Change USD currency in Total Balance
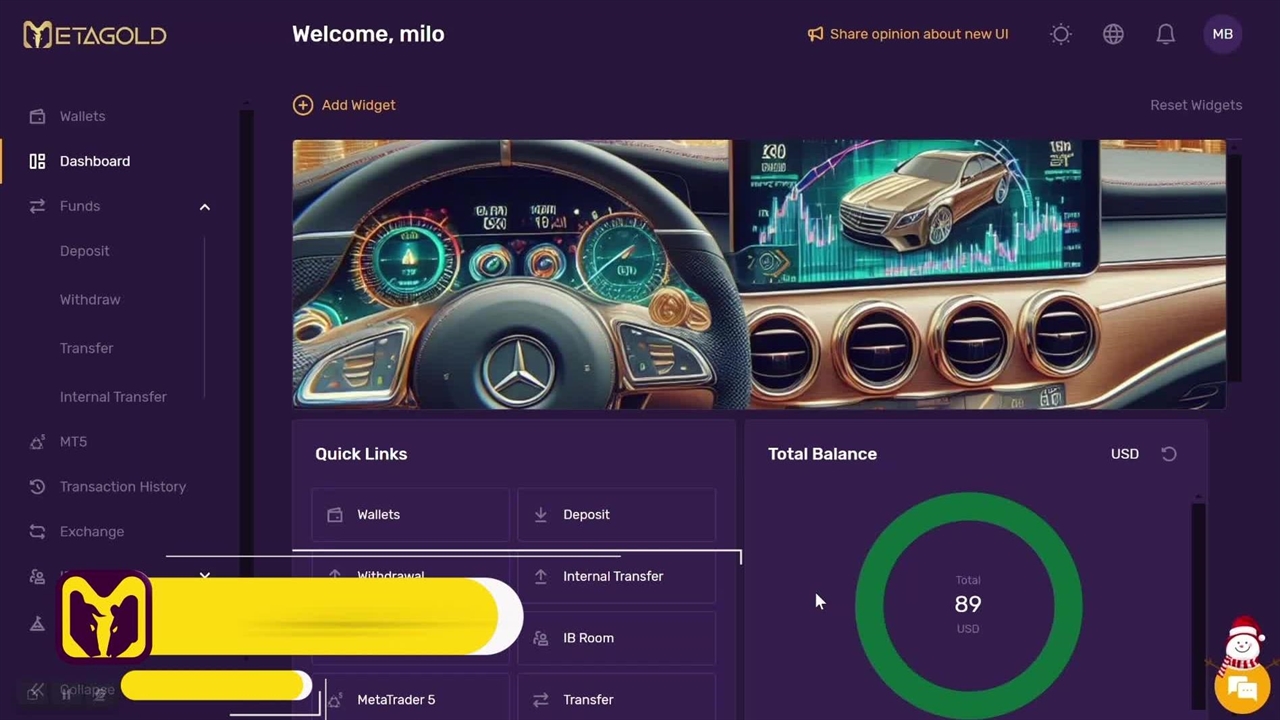1280x720 pixels. pos(1125,454)
